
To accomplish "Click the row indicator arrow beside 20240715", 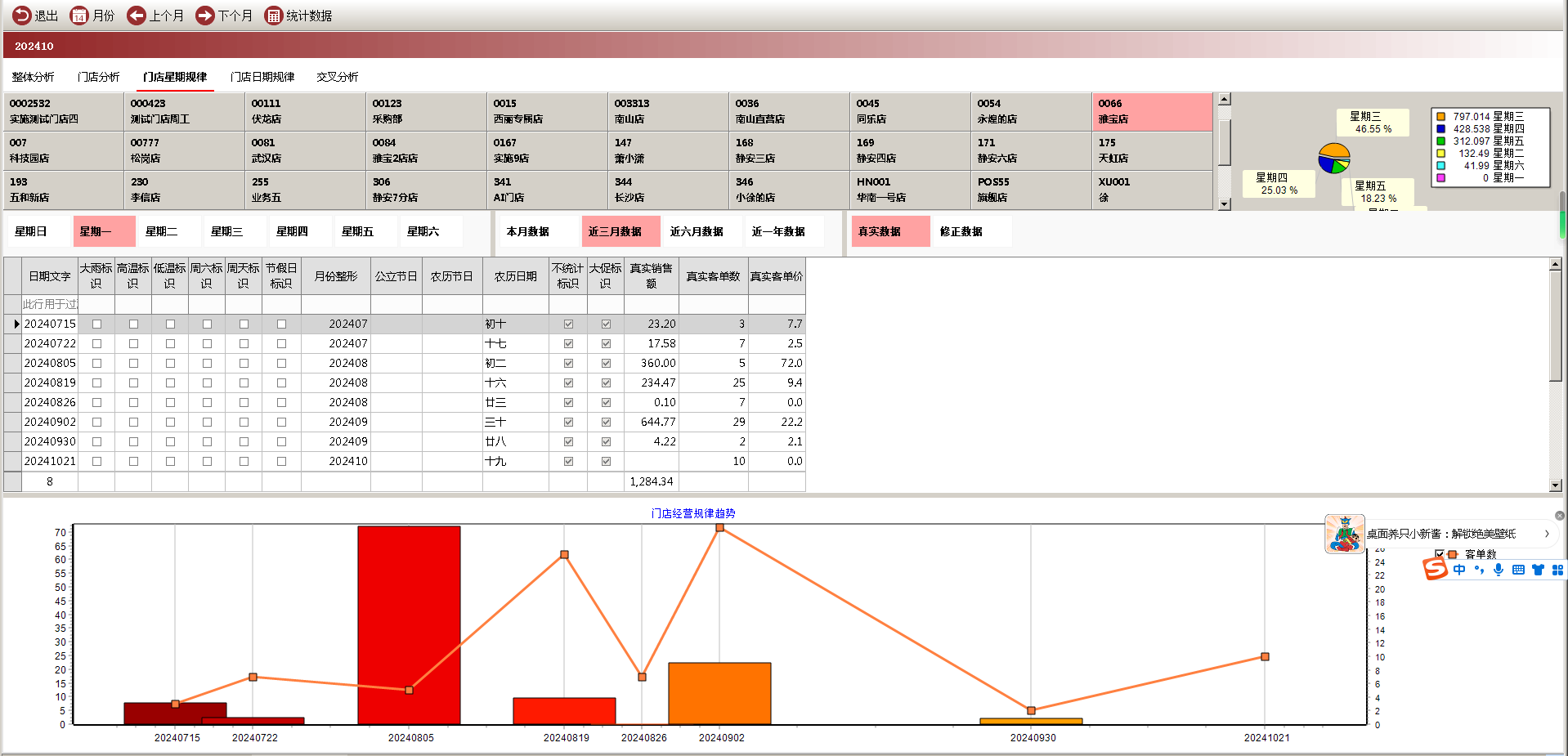I will pos(16,324).
